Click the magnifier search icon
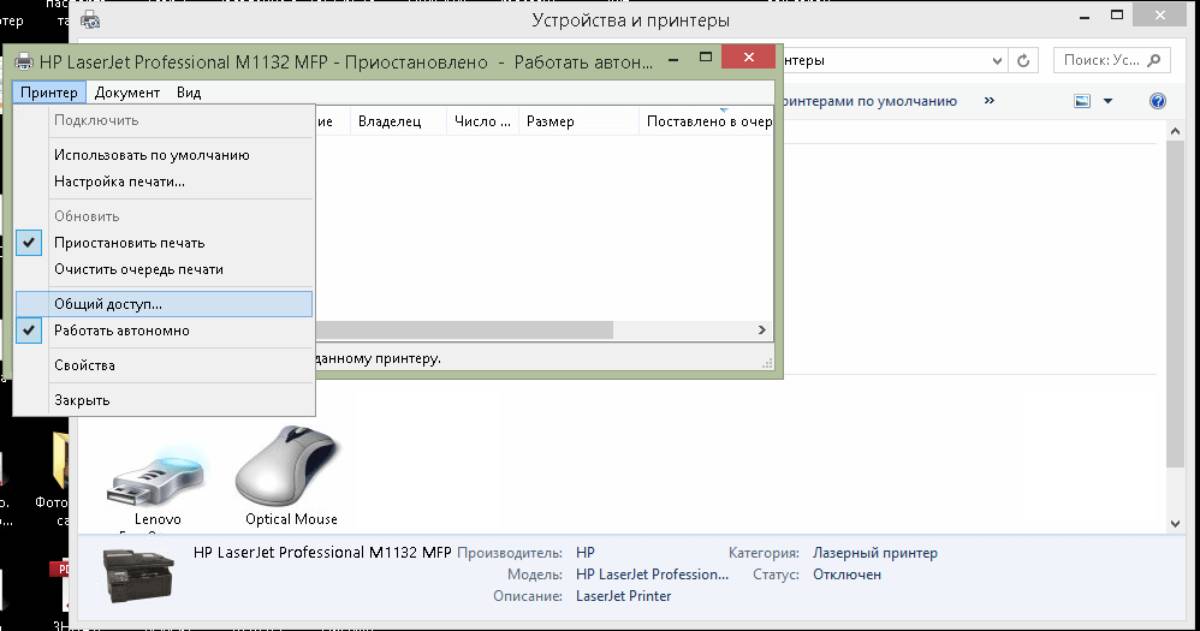 [1154, 60]
